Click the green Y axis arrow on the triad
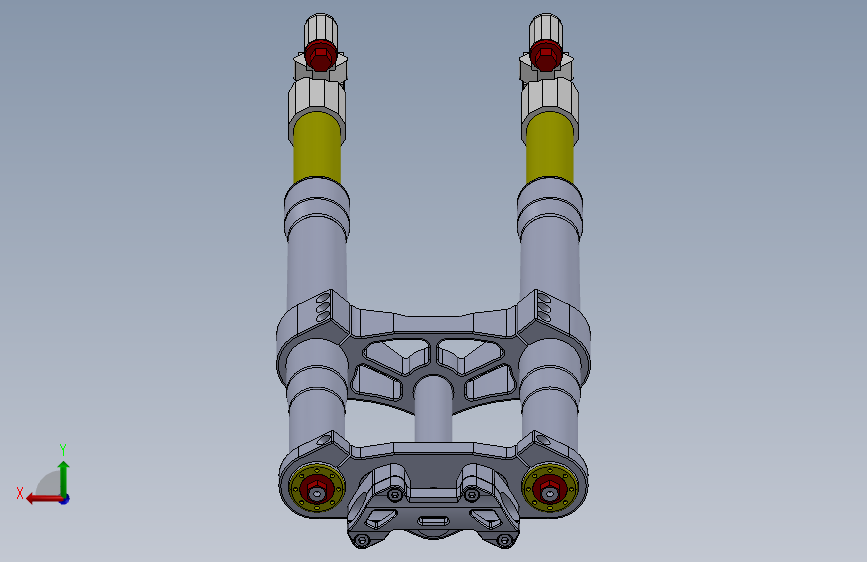 tap(64, 478)
